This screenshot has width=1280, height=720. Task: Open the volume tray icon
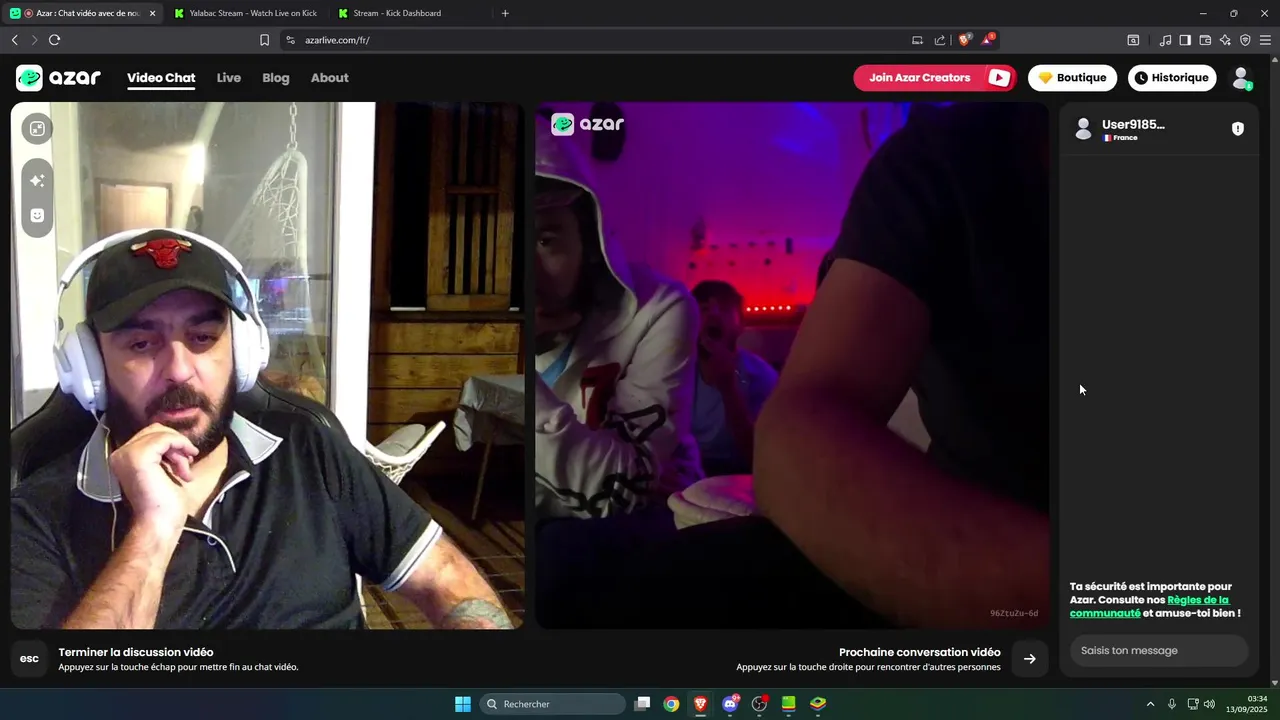click(1209, 704)
